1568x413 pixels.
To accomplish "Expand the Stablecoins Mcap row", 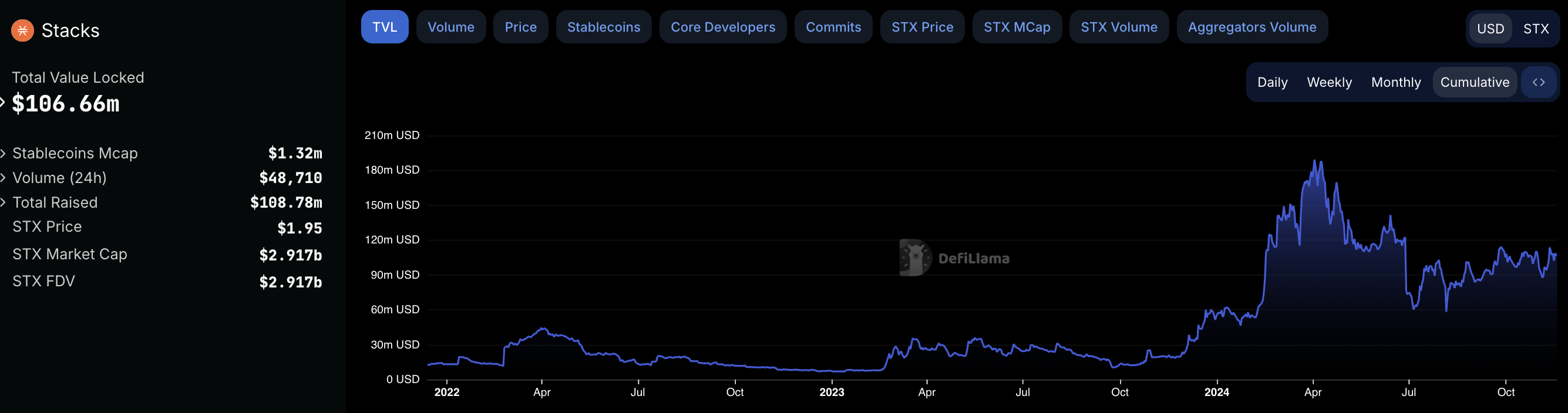I will (3, 153).
